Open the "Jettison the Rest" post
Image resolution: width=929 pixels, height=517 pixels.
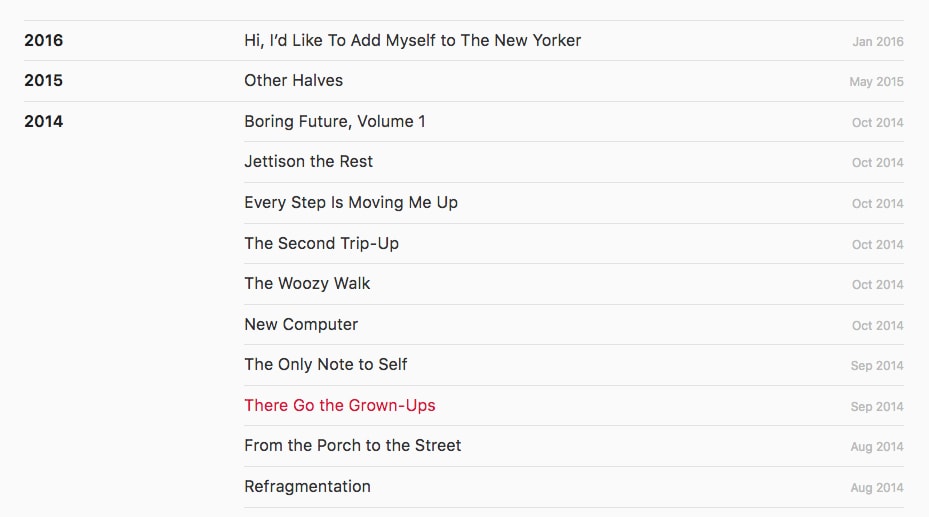coord(308,162)
